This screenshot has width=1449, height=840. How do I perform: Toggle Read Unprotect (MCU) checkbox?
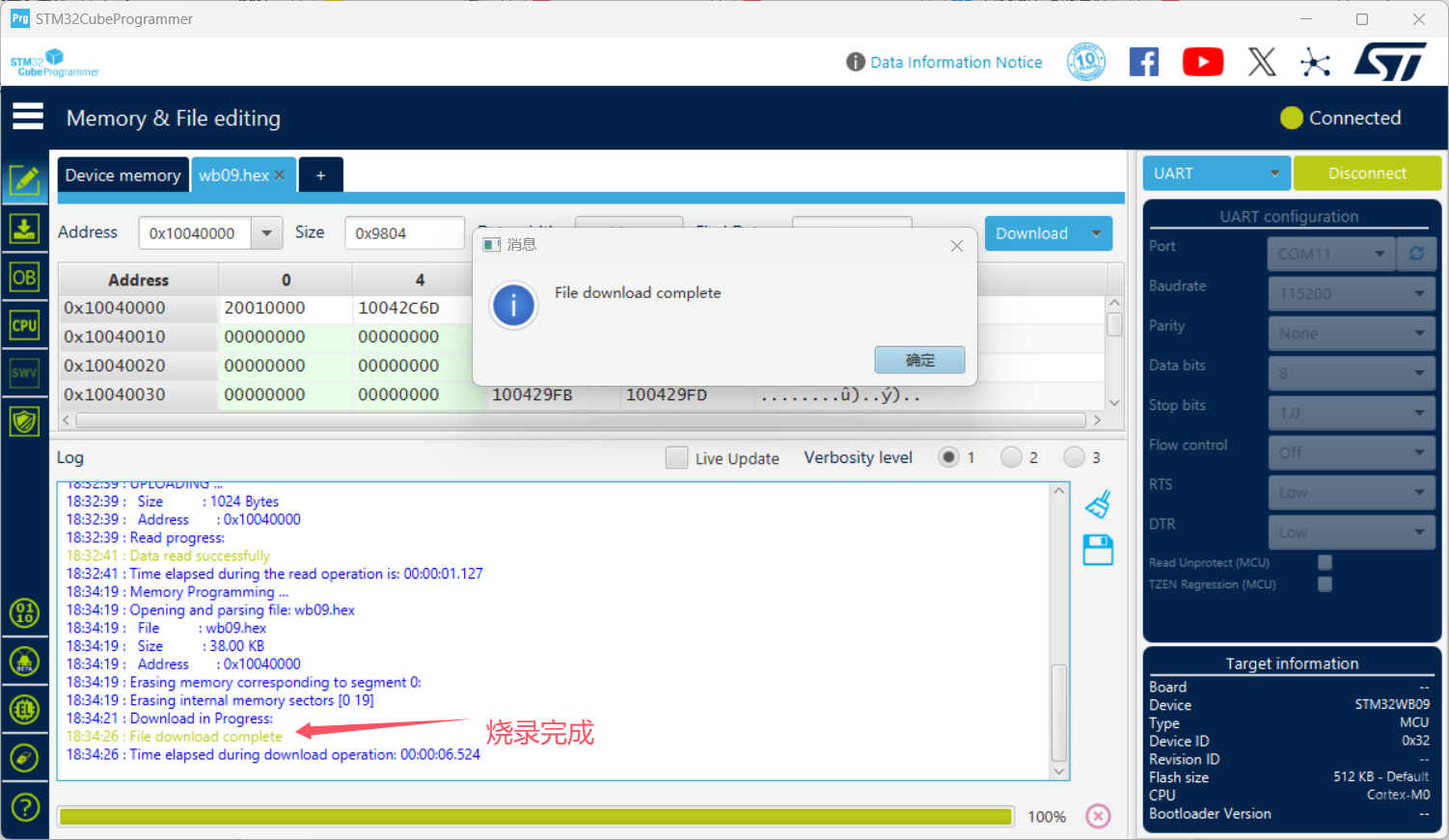pos(1325,562)
